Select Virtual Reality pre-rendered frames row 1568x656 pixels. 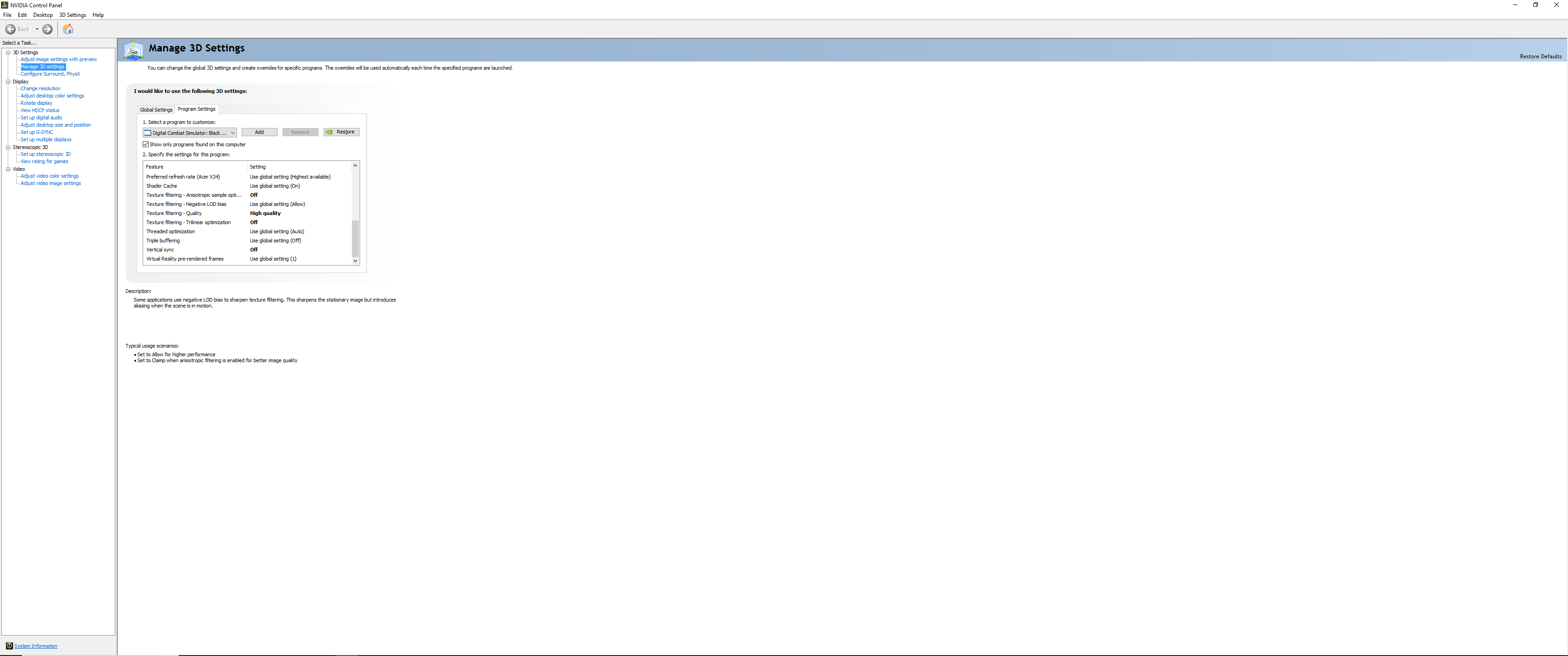pyautogui.click(x=248, y=259)
